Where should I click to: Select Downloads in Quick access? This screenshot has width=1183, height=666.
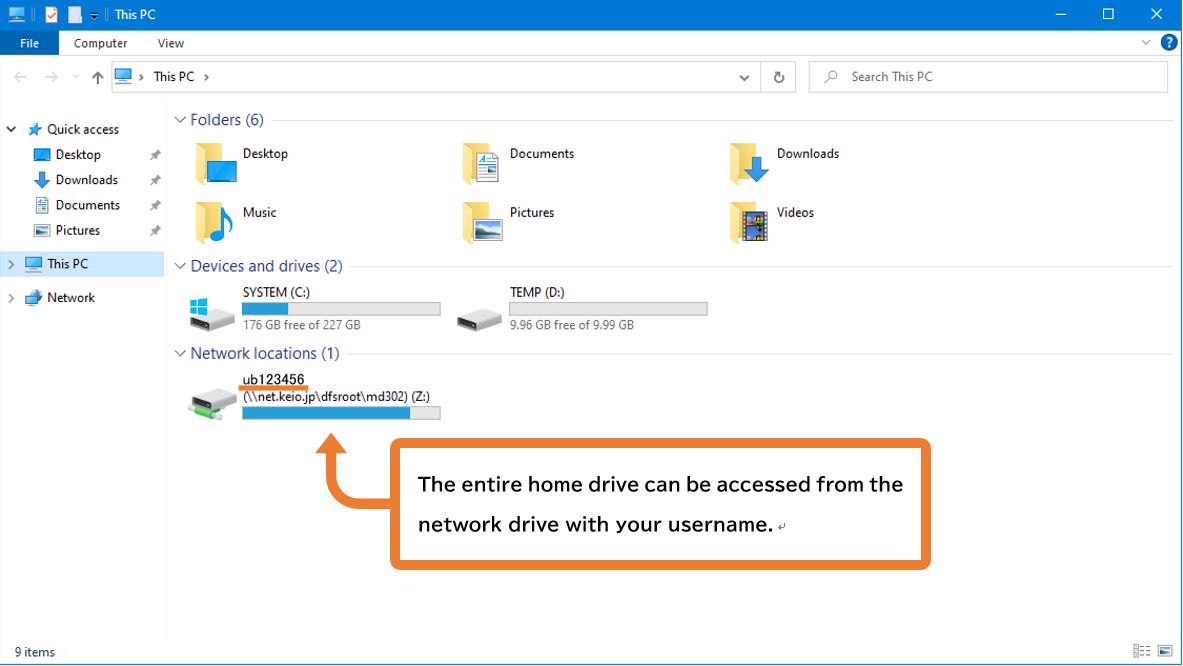pyautogui.click(x=86, y=180)
